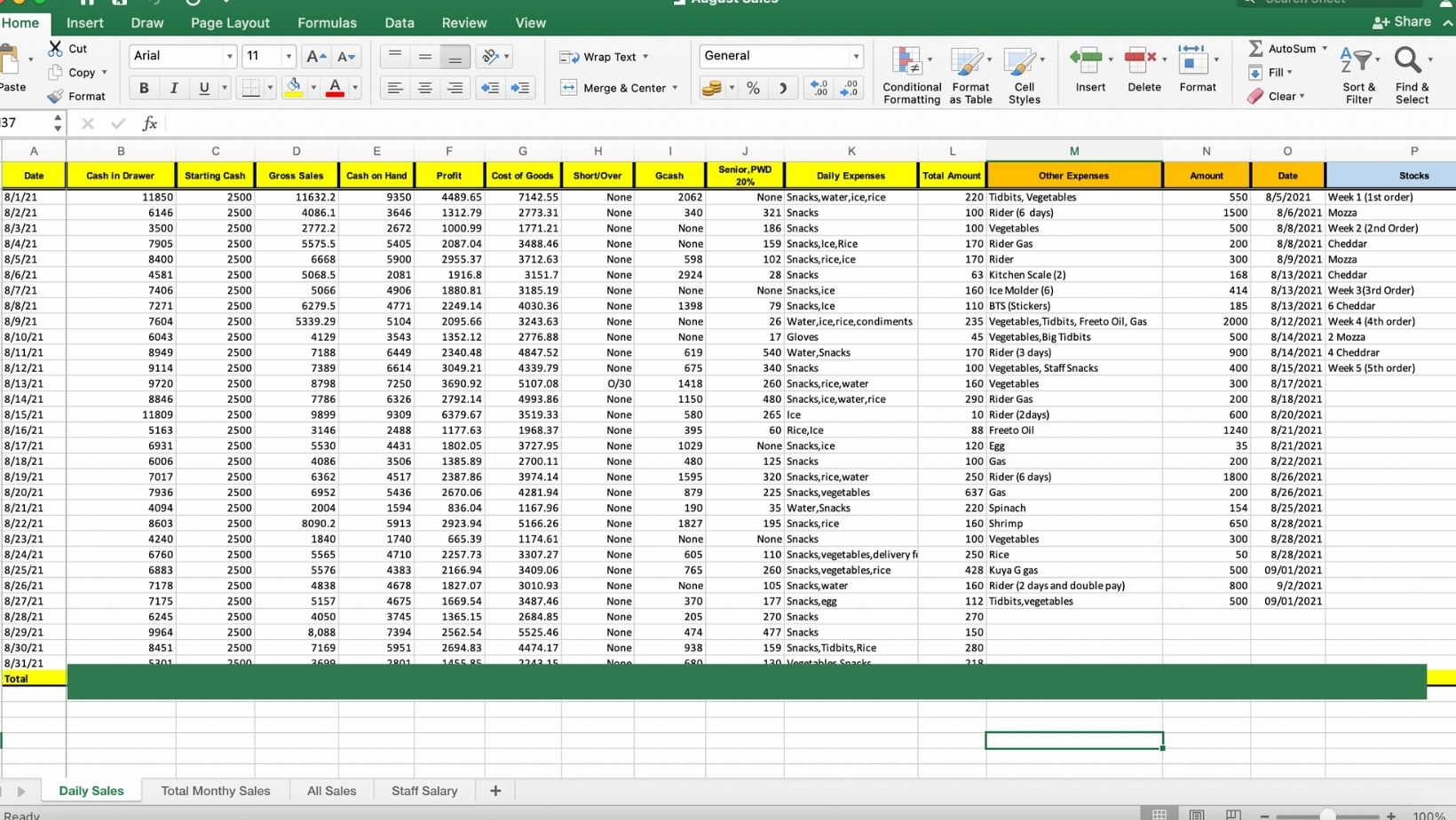Open the font size dropdown
This screenshot has height=820, width=1456.
pyautogui.click(x=289, y=56)
